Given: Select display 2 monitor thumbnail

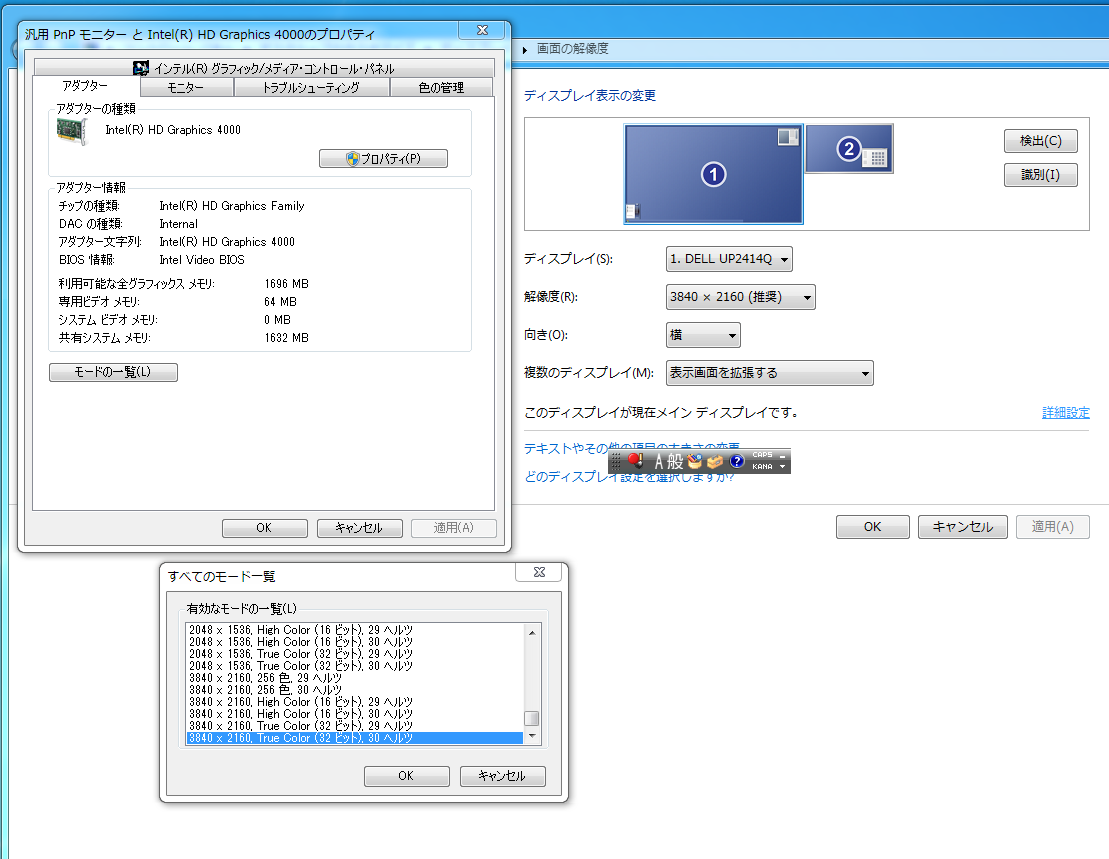Looking at the screenshot, I should (x=849, y=149).
